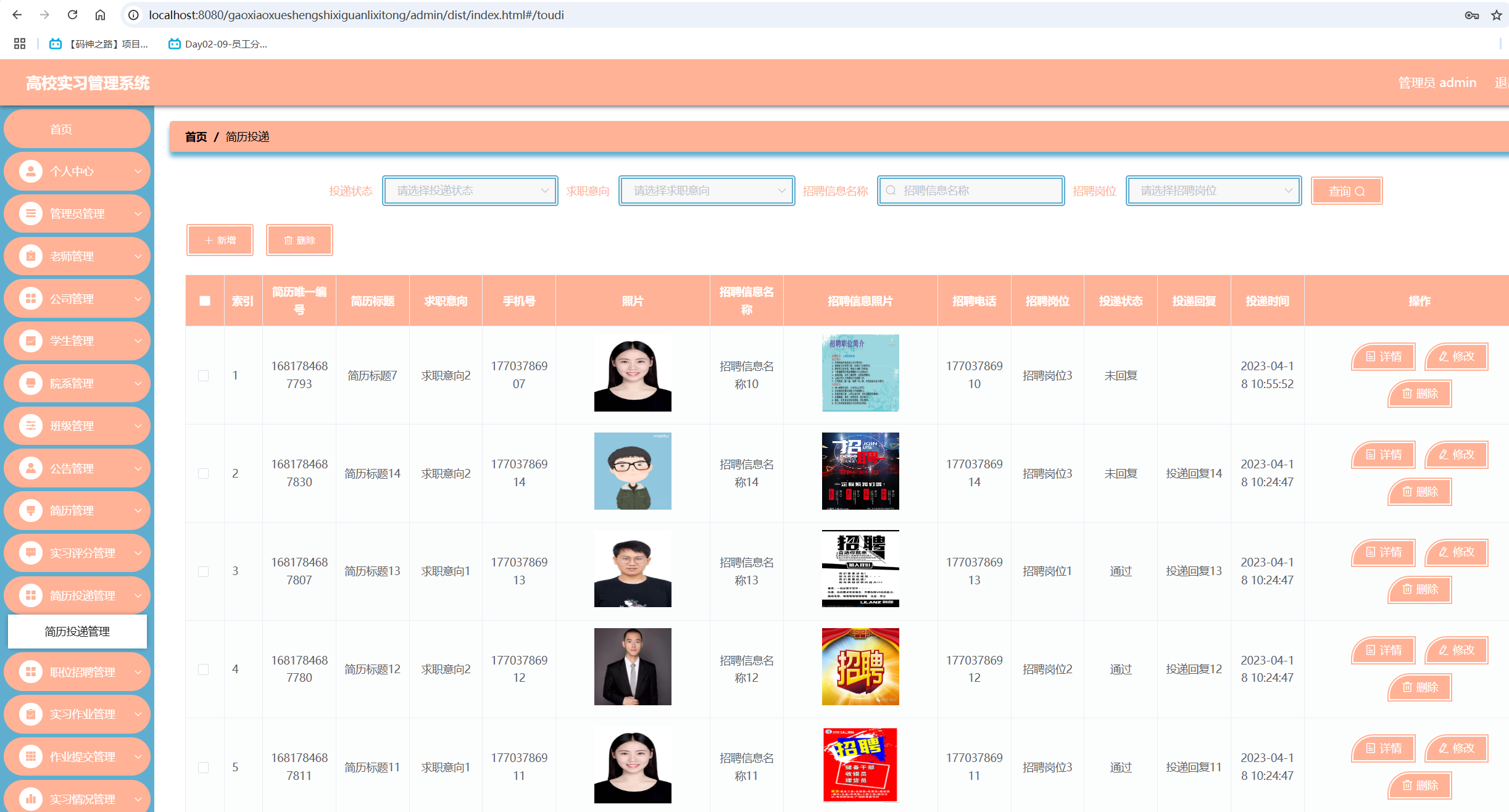1509x812 pixels.
Task: Expand the 公司管理 chevron
Action: click(x=138, y=299)
